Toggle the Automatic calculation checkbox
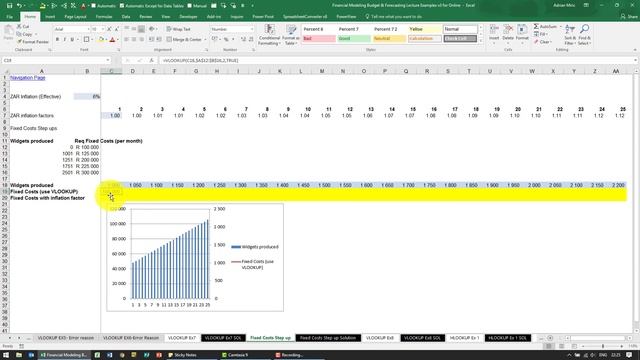 [x=93, y=6]
